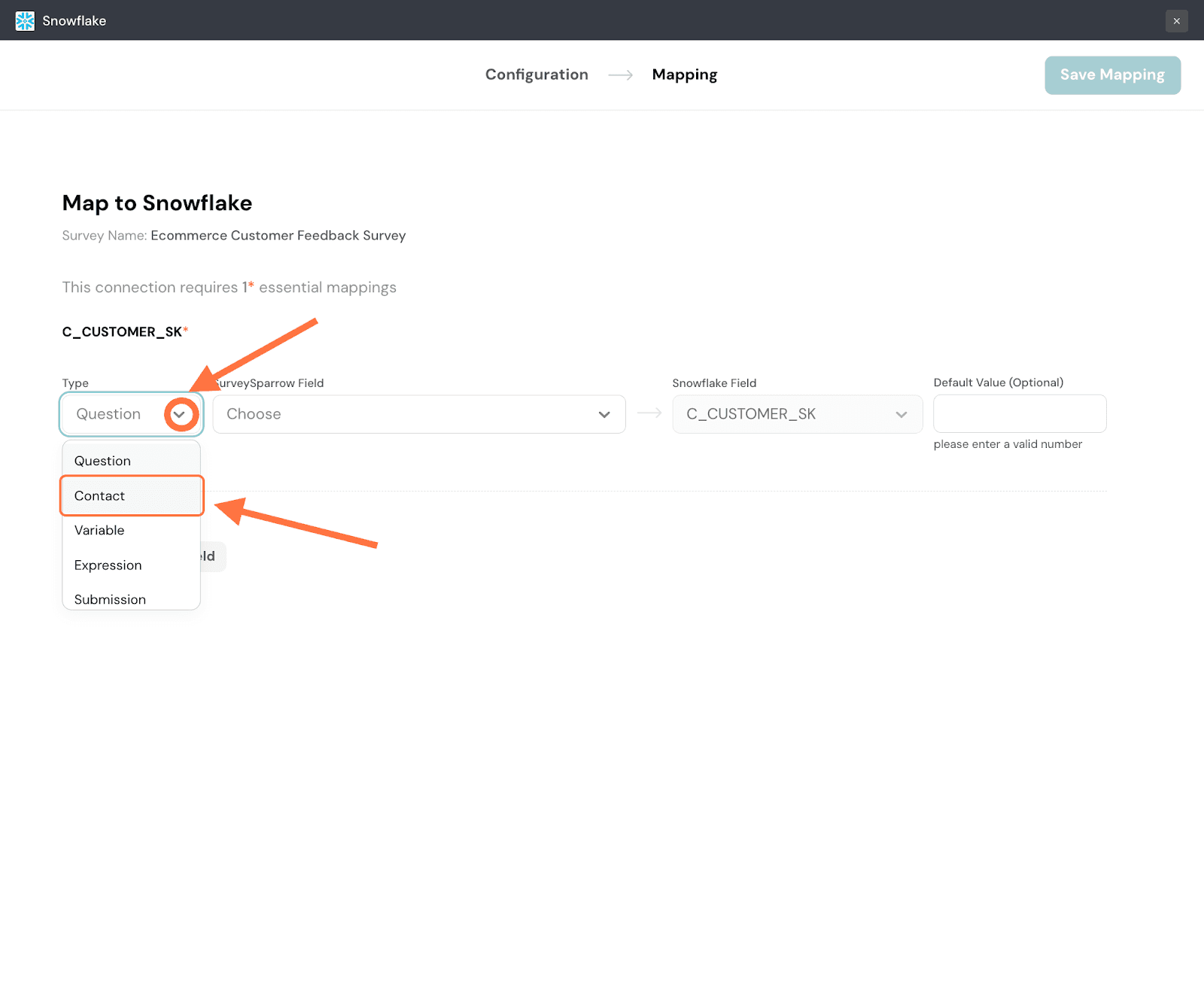Click the Snowflake title text in header

tap(74, 21)
